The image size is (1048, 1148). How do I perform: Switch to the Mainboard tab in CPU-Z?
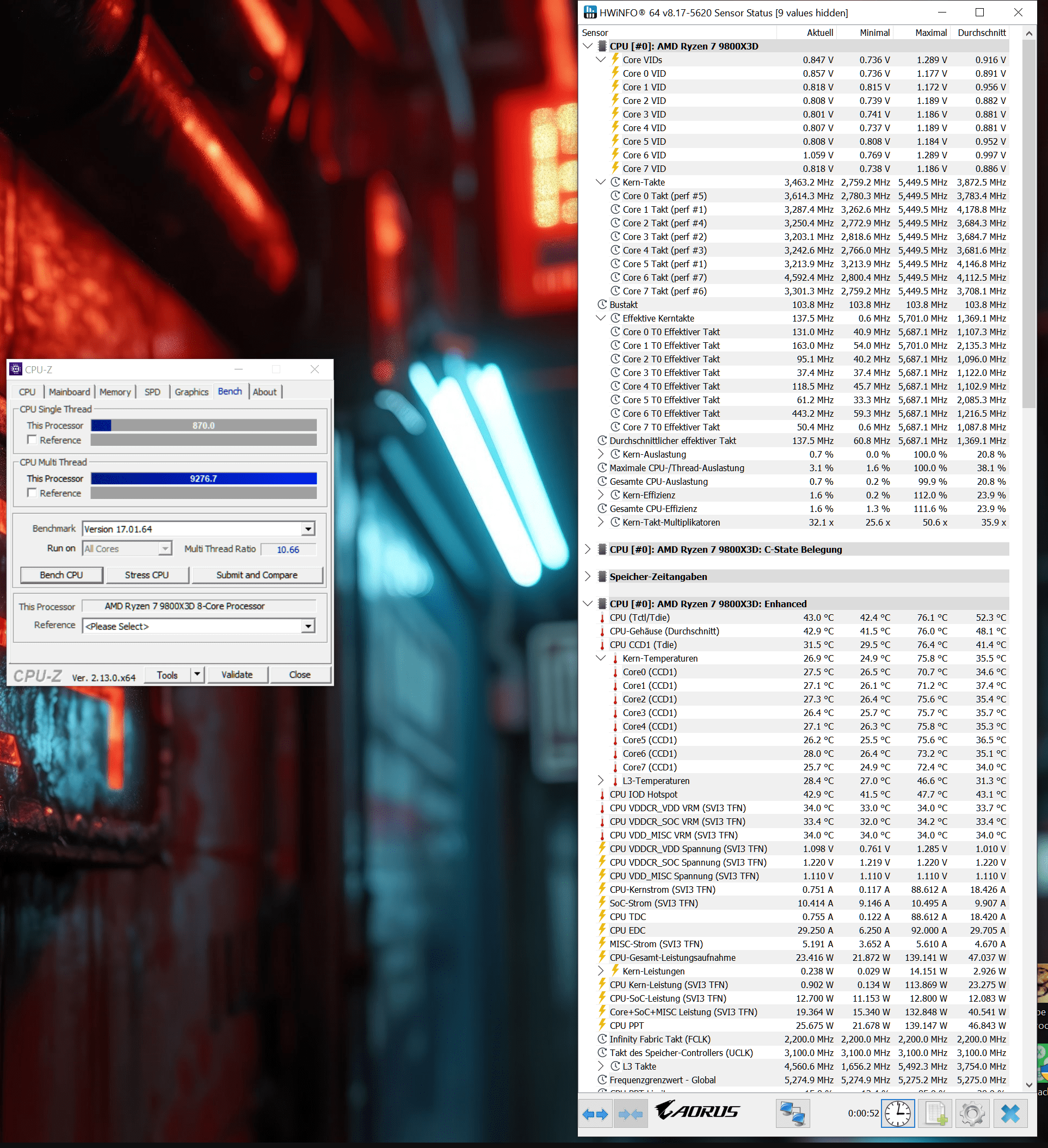70,392
